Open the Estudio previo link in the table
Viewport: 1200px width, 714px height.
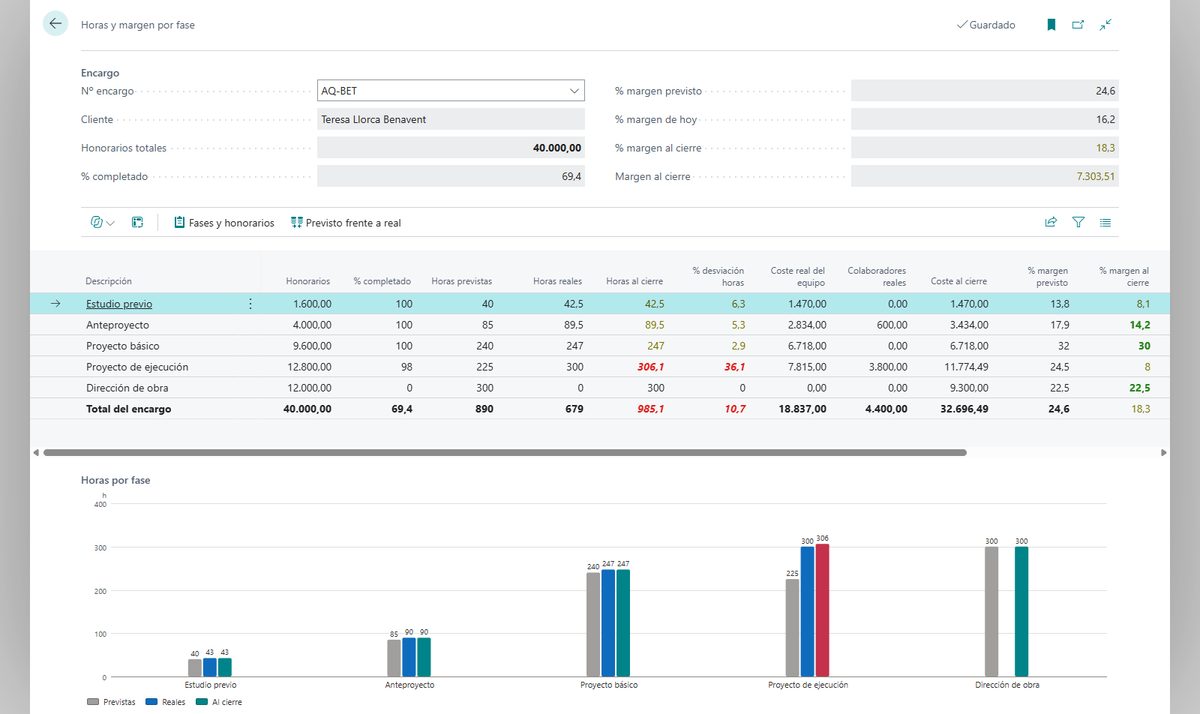tap(119, 304)
